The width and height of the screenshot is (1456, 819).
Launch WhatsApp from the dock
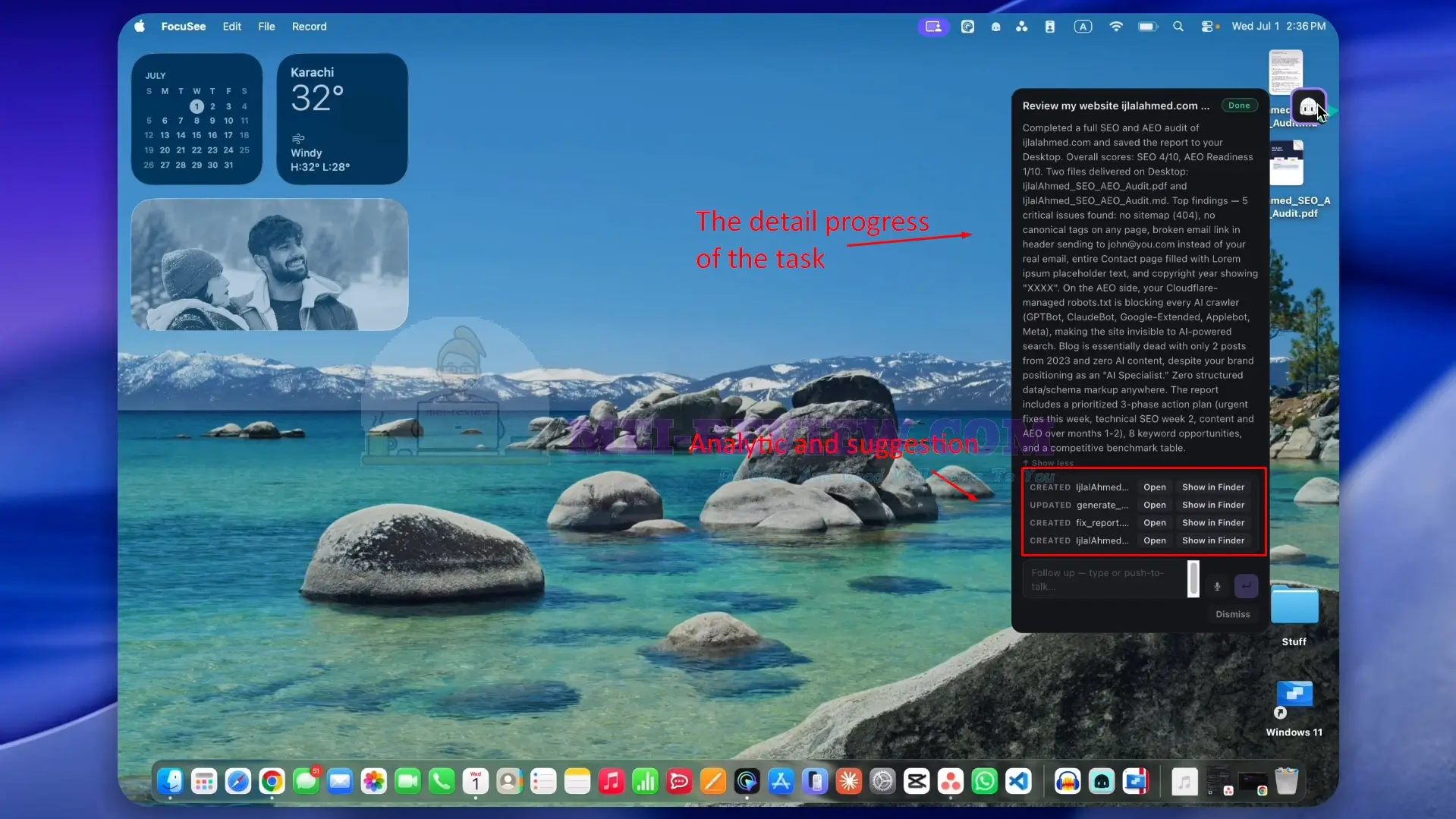point(984,781)
